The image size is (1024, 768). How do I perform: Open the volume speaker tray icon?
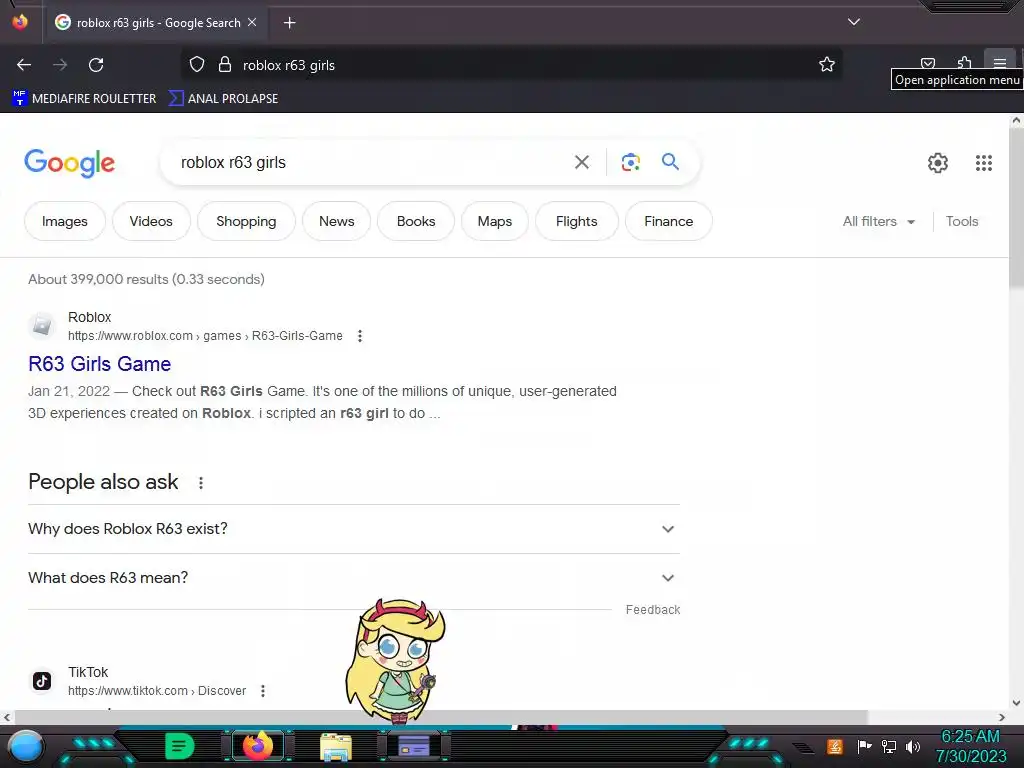(x=913, y=746)
